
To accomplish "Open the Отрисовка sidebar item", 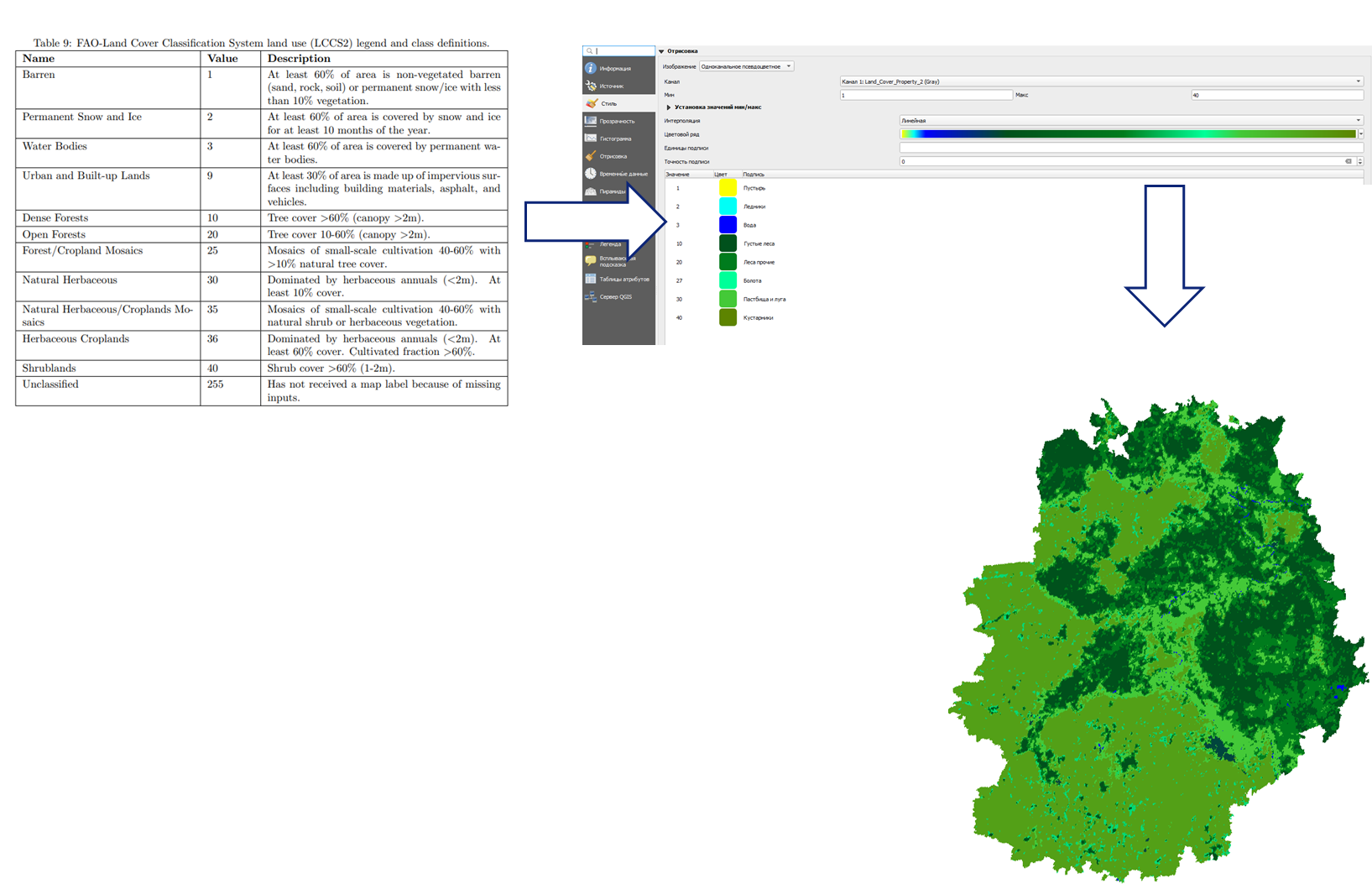I will 618,156.
